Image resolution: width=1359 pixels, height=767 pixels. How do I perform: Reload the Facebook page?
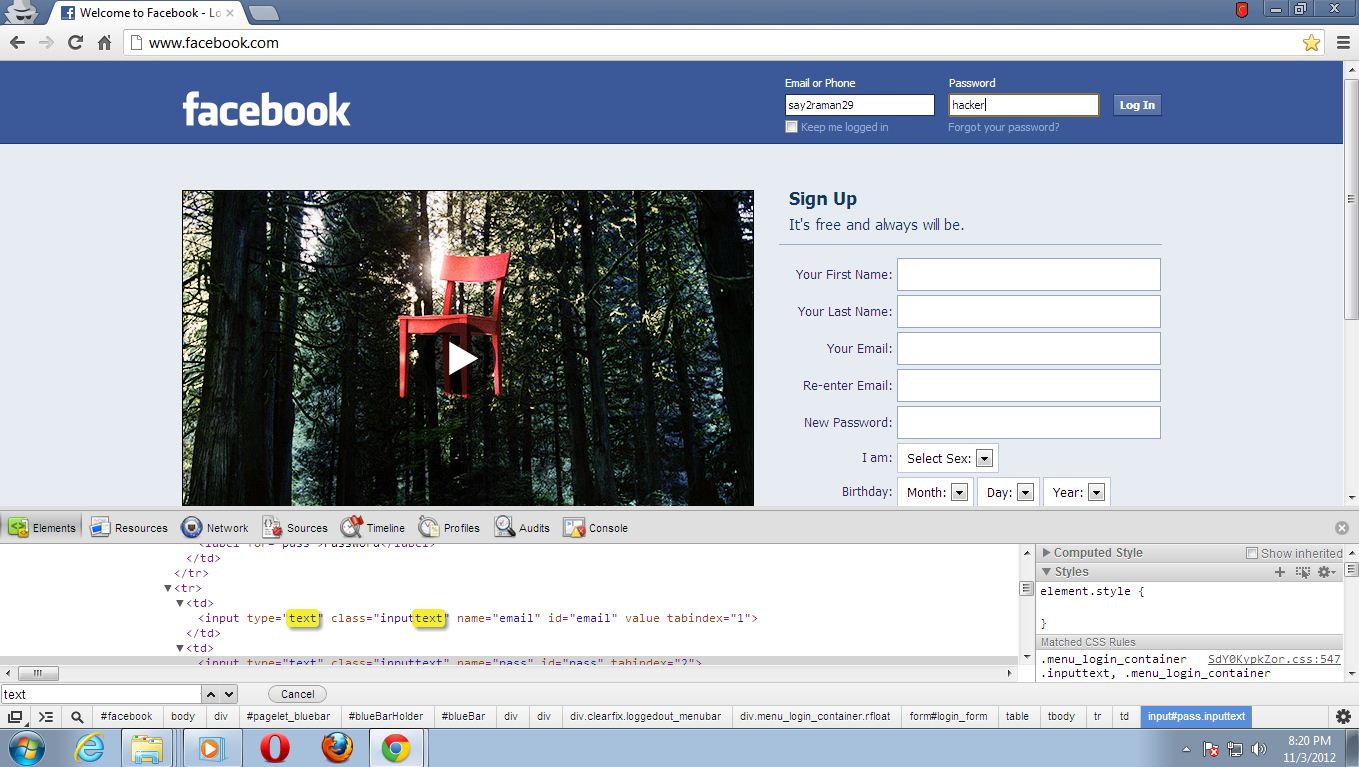(x=75, y=43)
